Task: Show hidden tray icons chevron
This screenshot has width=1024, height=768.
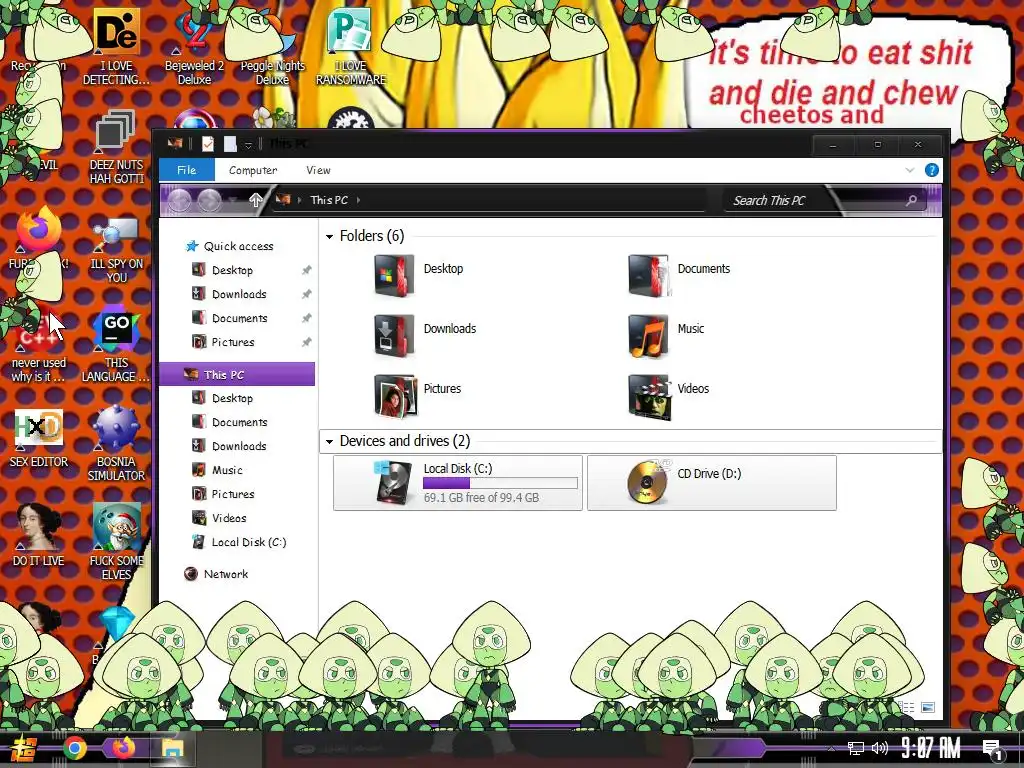Action: (x=831, y=748)
